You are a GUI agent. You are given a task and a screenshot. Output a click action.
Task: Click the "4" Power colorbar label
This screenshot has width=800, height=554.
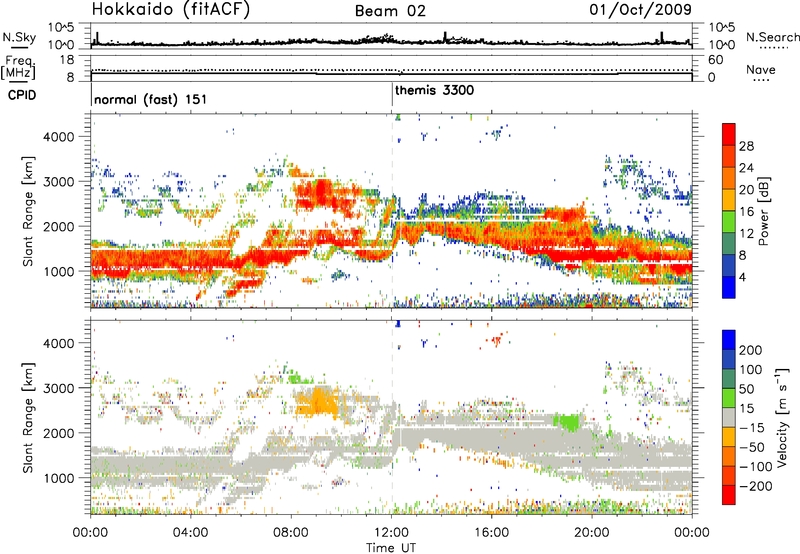click(x=743, y=278)
